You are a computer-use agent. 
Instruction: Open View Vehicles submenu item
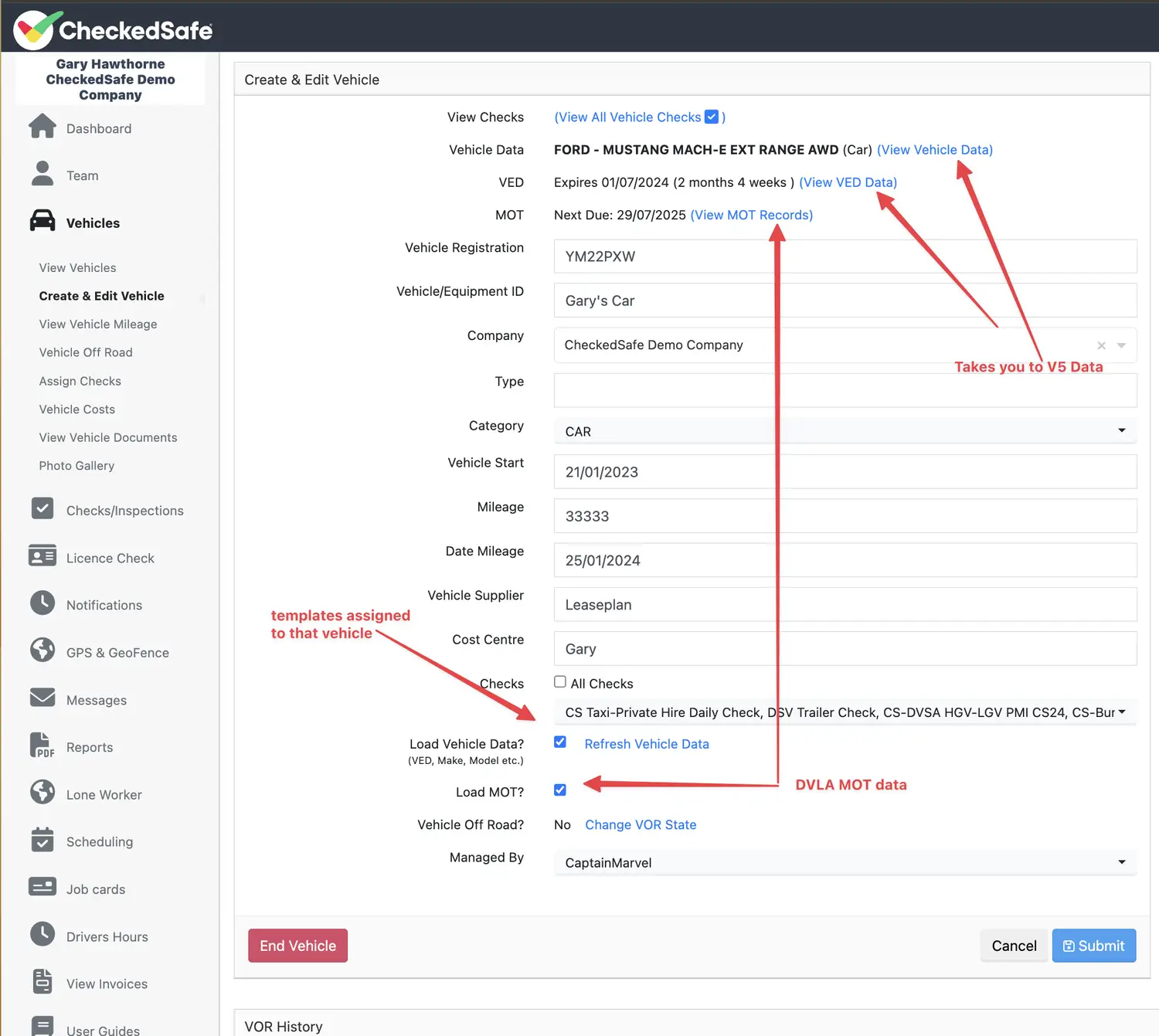[x=77, y=267]
